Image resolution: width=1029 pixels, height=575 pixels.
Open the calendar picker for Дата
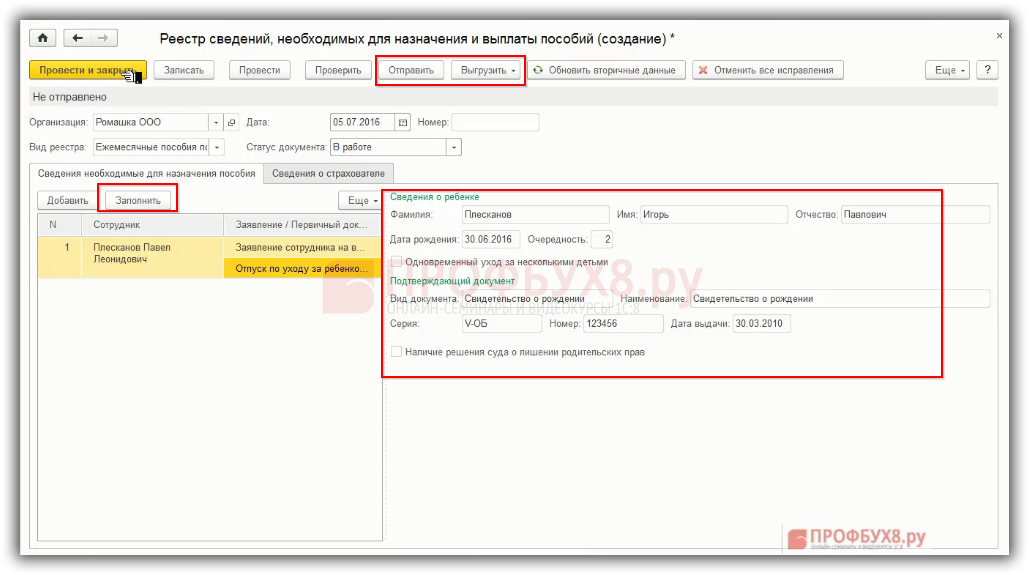click(x=403, y=122)
